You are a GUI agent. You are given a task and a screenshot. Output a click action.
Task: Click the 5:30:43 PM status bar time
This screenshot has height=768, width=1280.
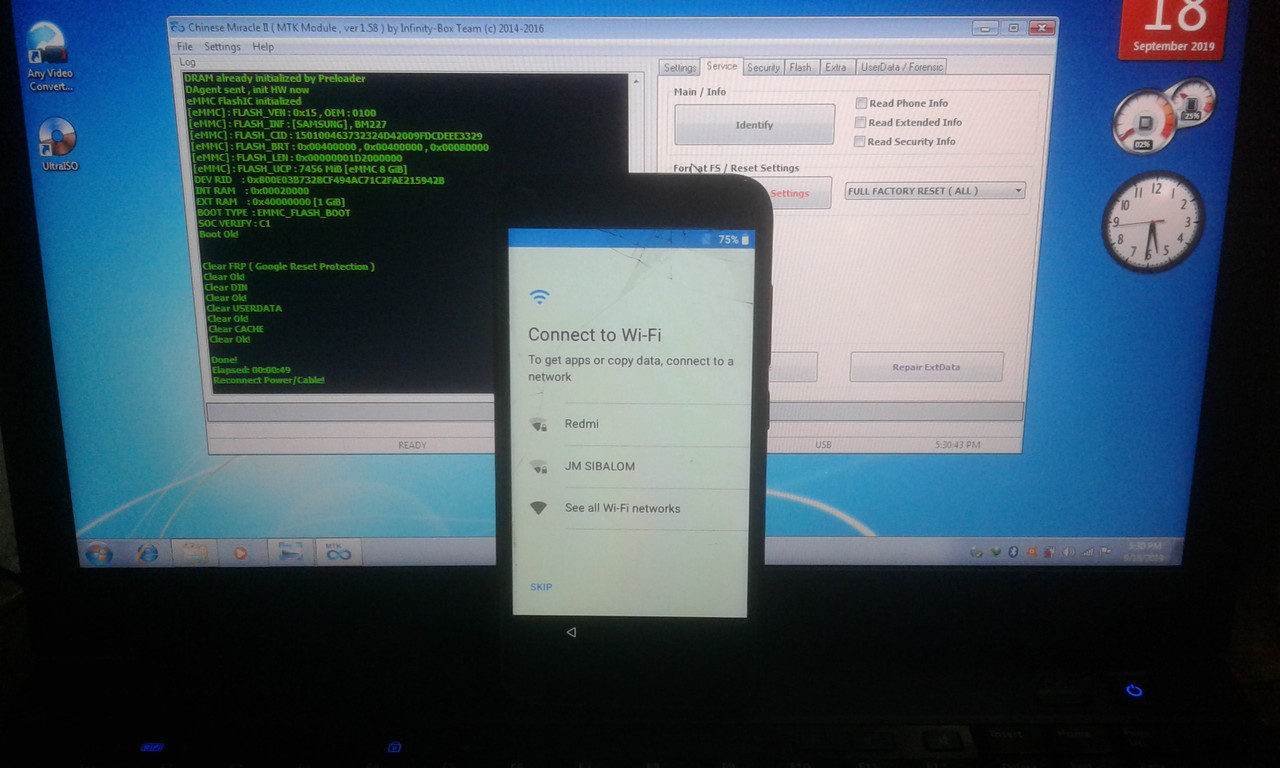tap(957, 444)
